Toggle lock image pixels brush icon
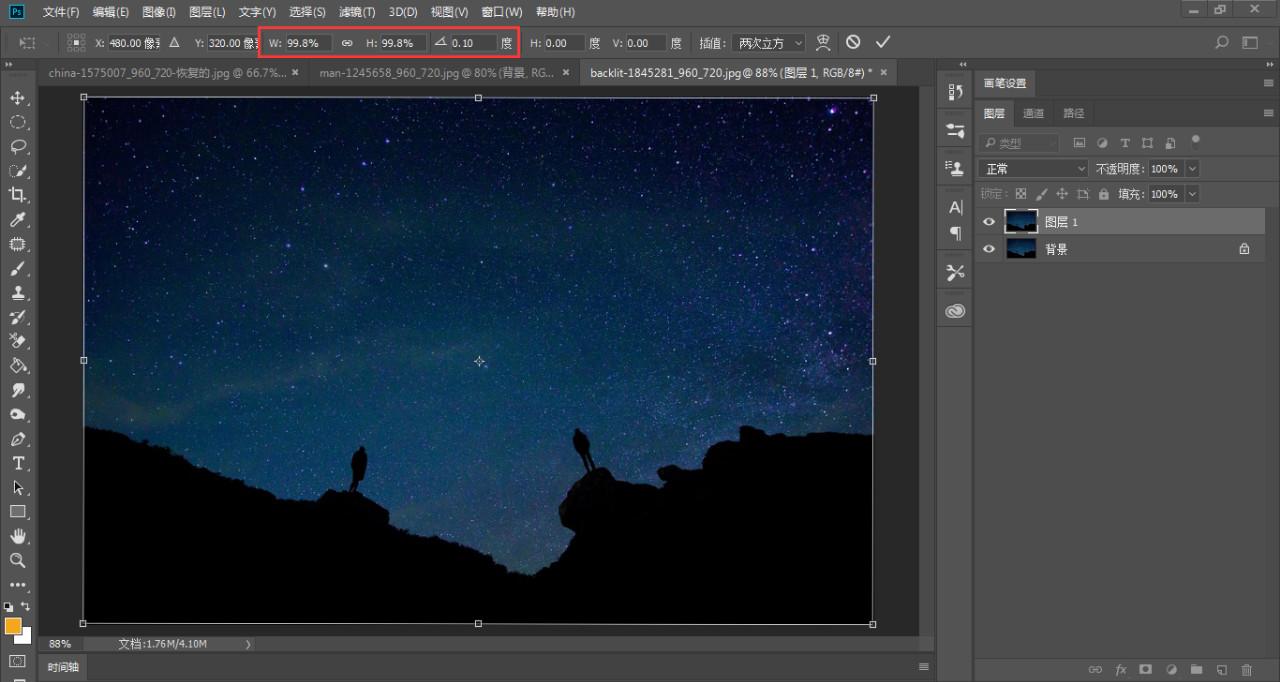 [1042, 194]
